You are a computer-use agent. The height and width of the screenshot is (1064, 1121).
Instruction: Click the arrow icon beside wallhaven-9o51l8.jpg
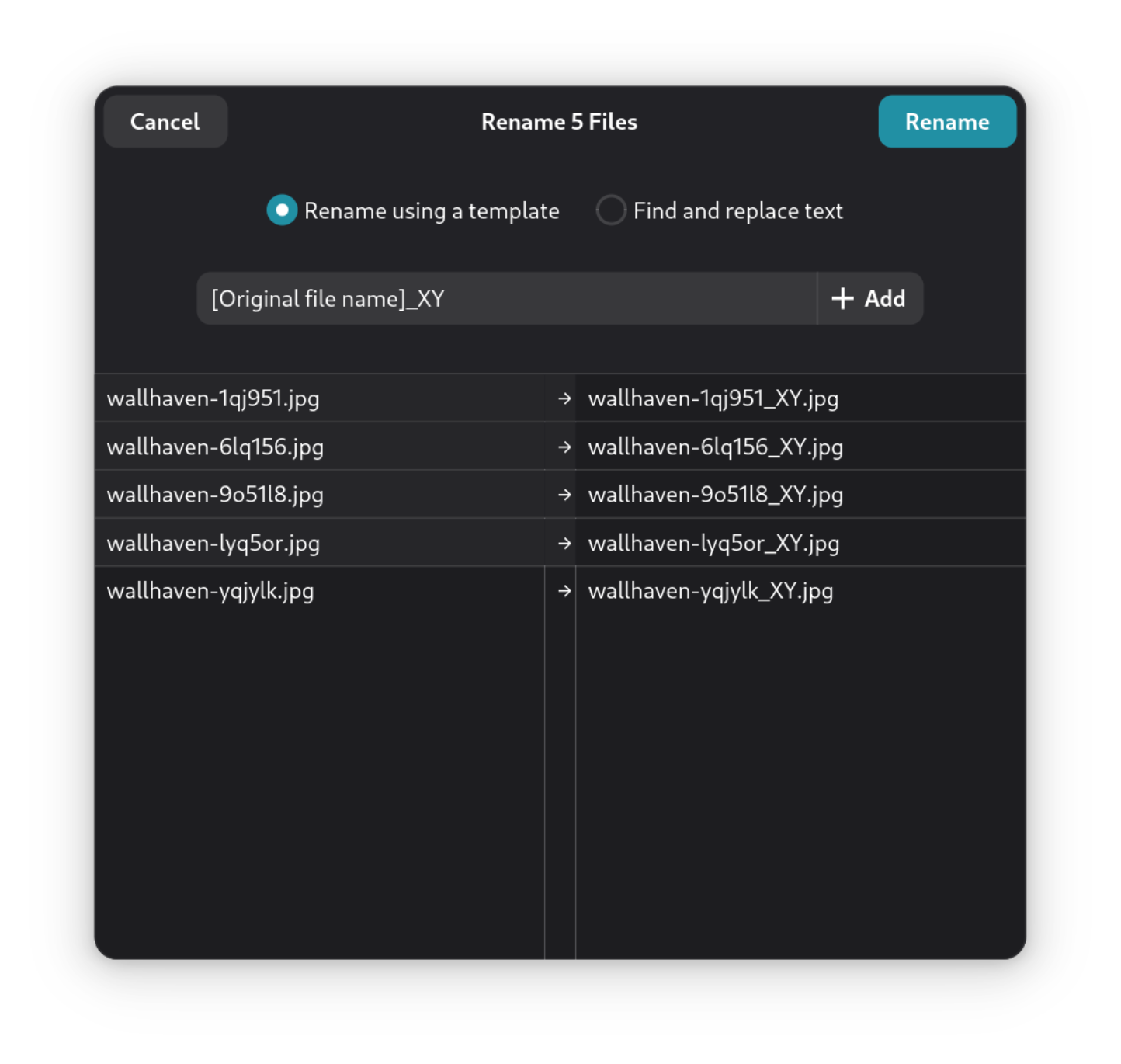(564, 495)
